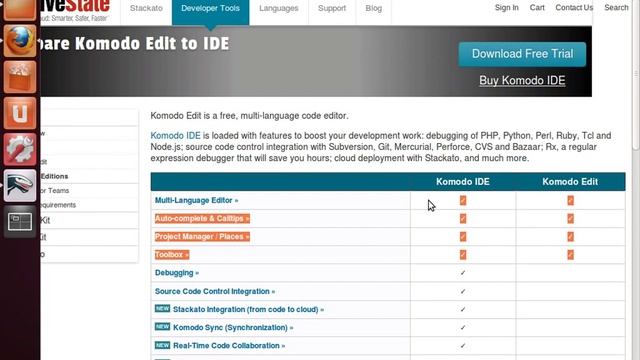Click Komodo IDE checkmark for Toolbox row
The height and width of the screenshot is (360, 640).
click(x=462, y=255)
